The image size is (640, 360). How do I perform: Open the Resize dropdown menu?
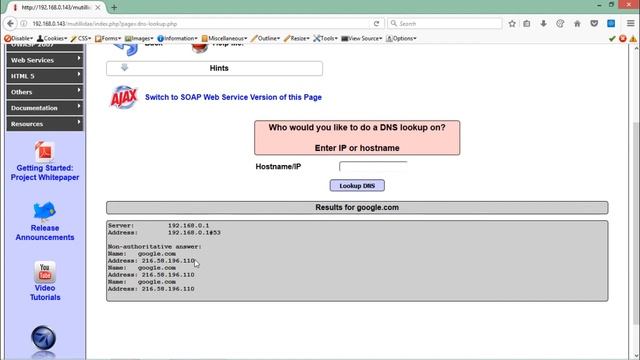pos(296,38)
